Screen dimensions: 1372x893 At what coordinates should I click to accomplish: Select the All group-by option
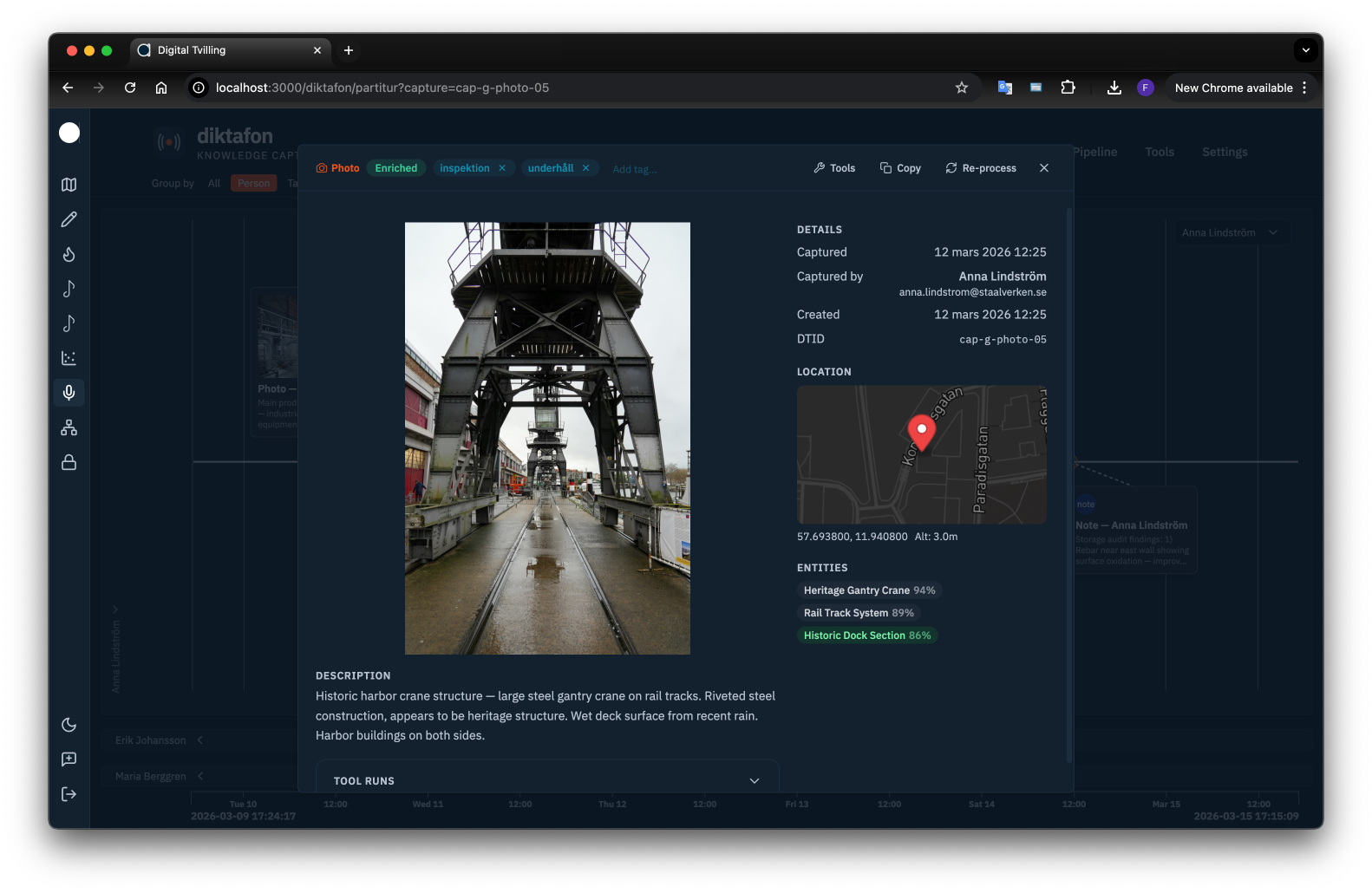pos(214,183)
